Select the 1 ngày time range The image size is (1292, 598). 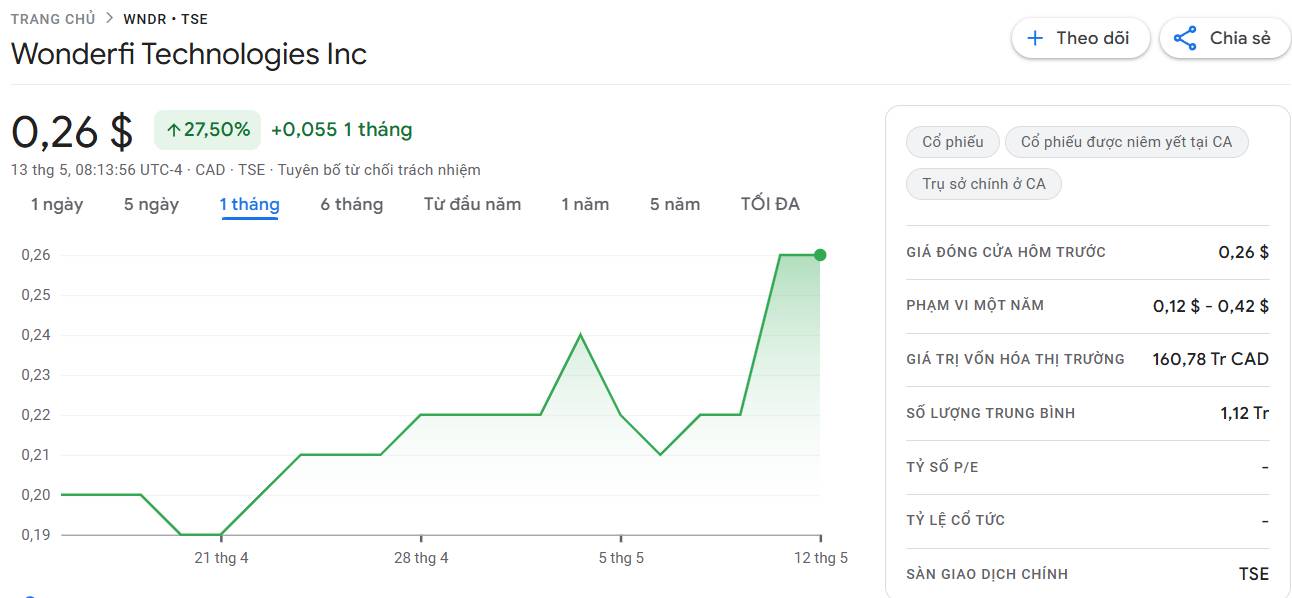click(57, 204)
